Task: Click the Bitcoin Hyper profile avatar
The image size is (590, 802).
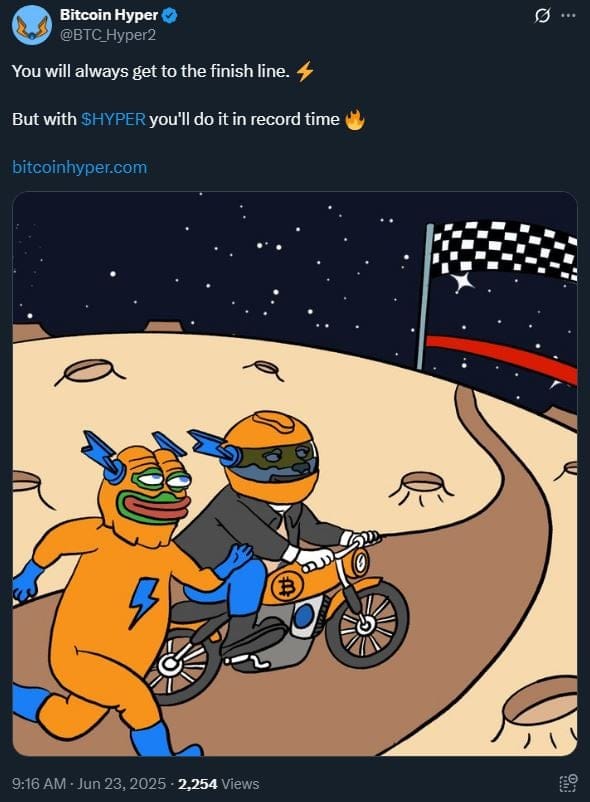Action: click(32, 25)
